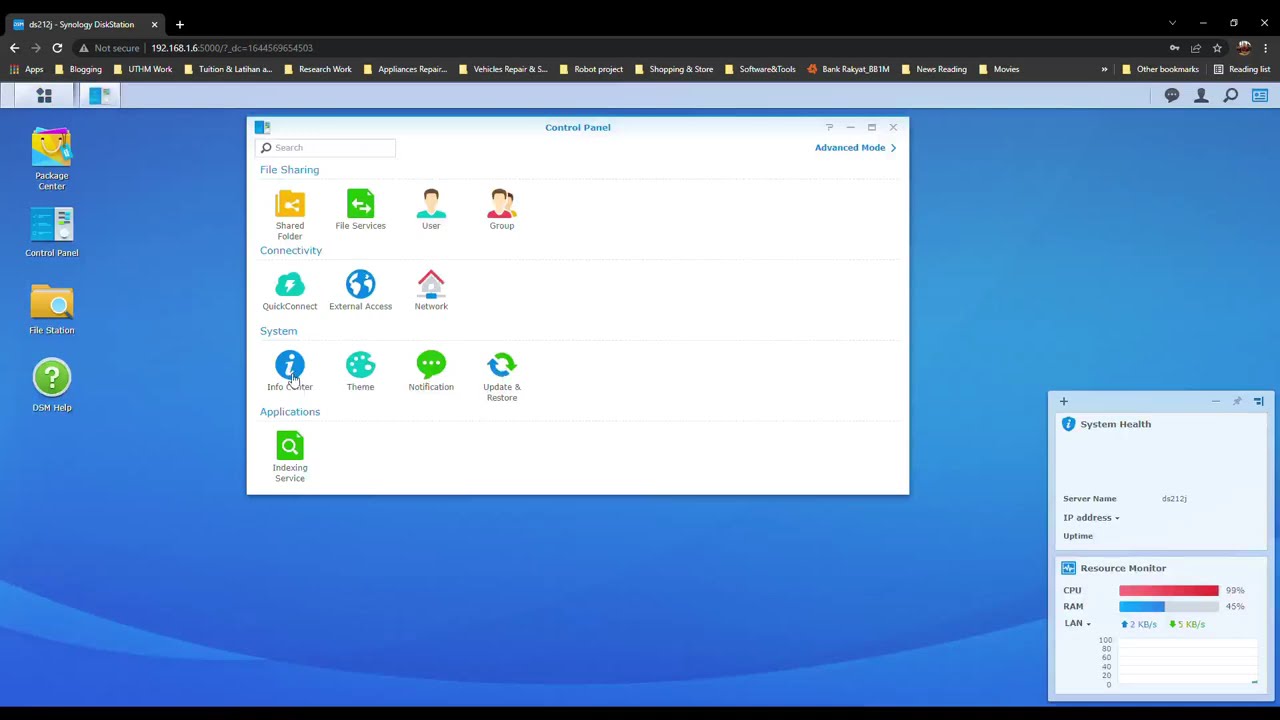Open the User settings icon

431,209
